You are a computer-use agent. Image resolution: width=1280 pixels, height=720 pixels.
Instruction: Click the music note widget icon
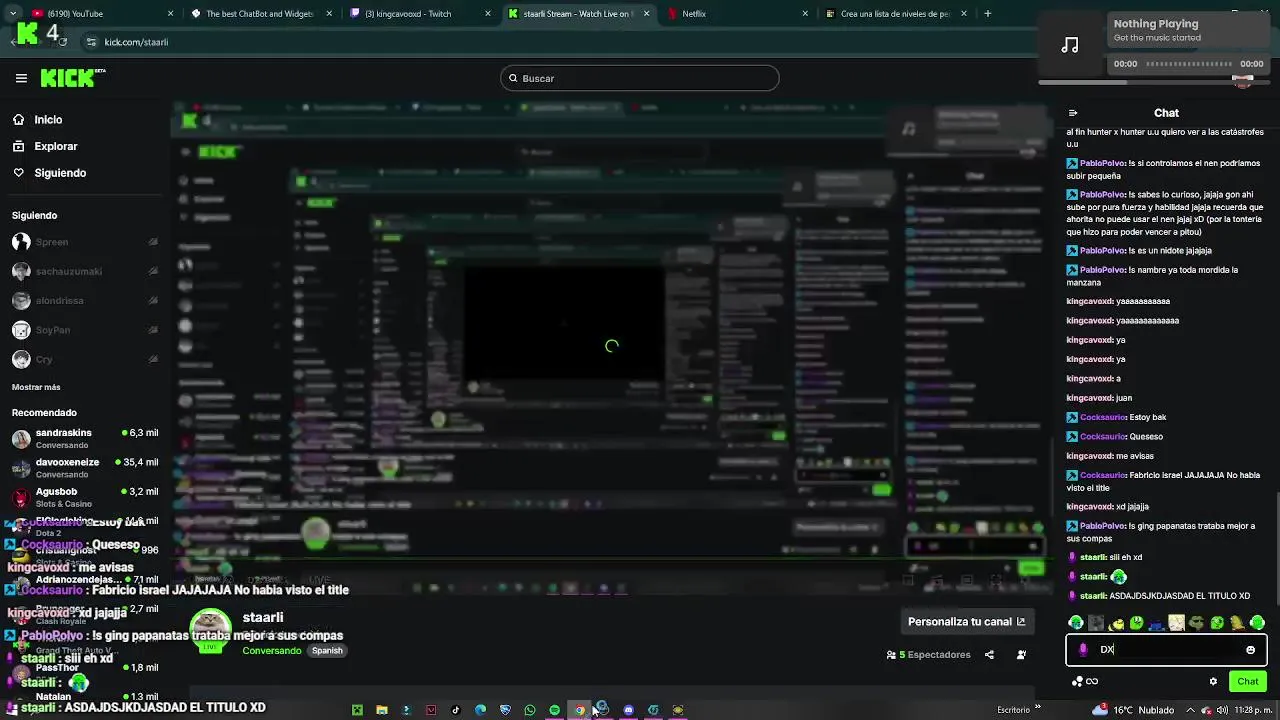pyautogui.click(x=1070, y=45)
